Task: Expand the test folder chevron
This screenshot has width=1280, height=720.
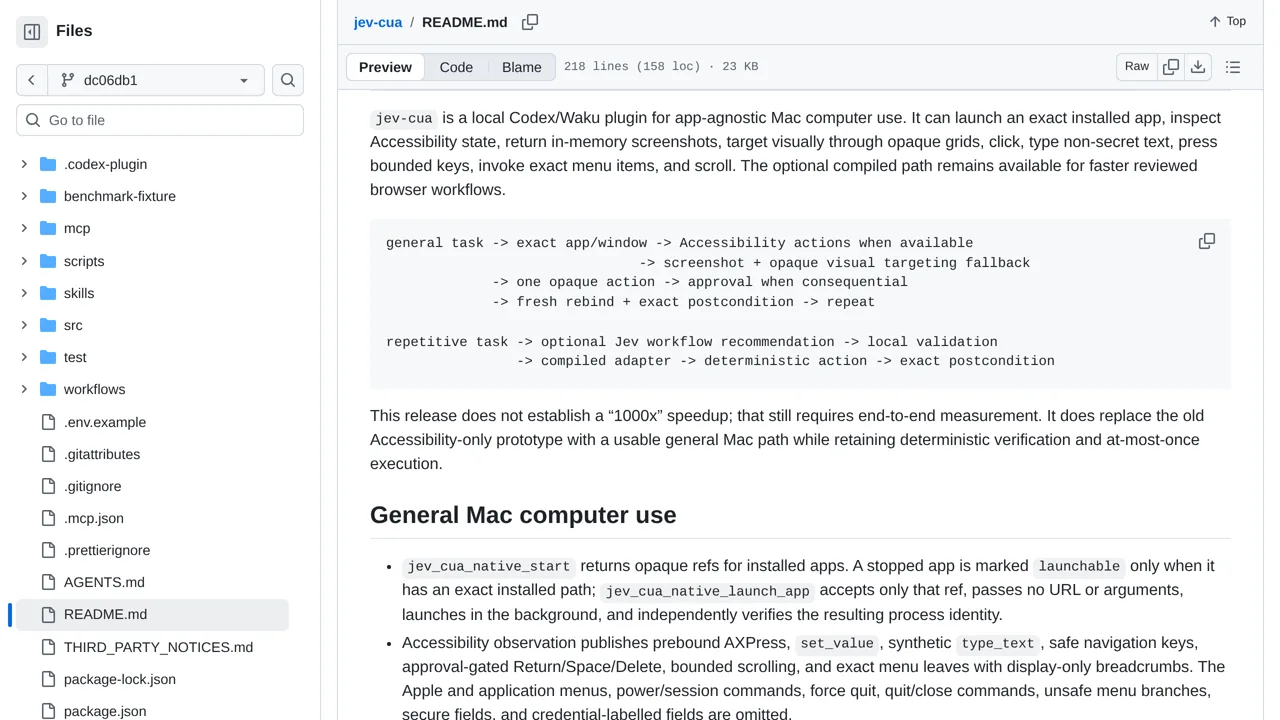Action: point(24,357)
